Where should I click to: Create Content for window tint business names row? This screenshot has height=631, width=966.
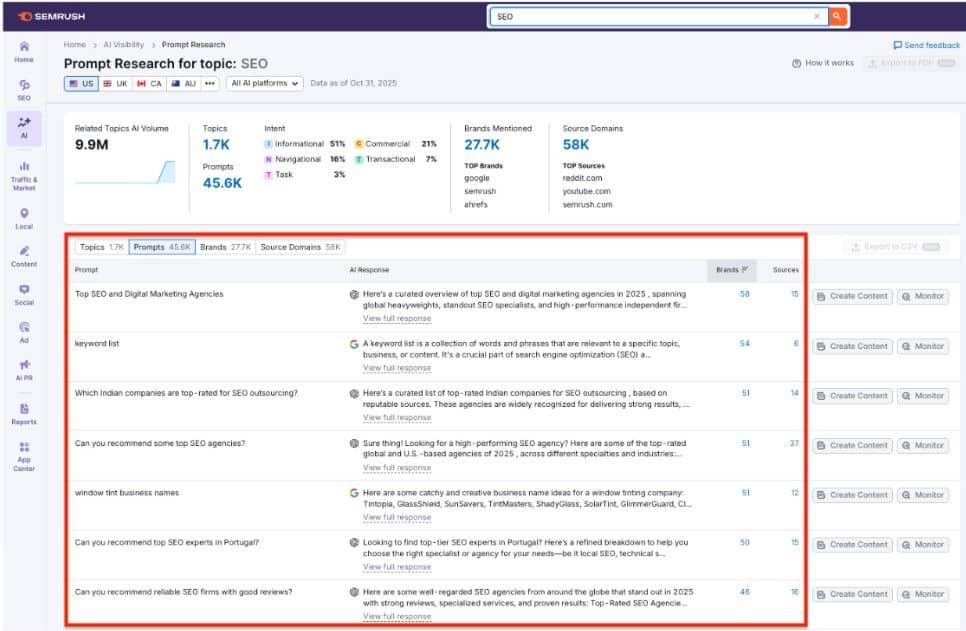[x=853, y=495]
